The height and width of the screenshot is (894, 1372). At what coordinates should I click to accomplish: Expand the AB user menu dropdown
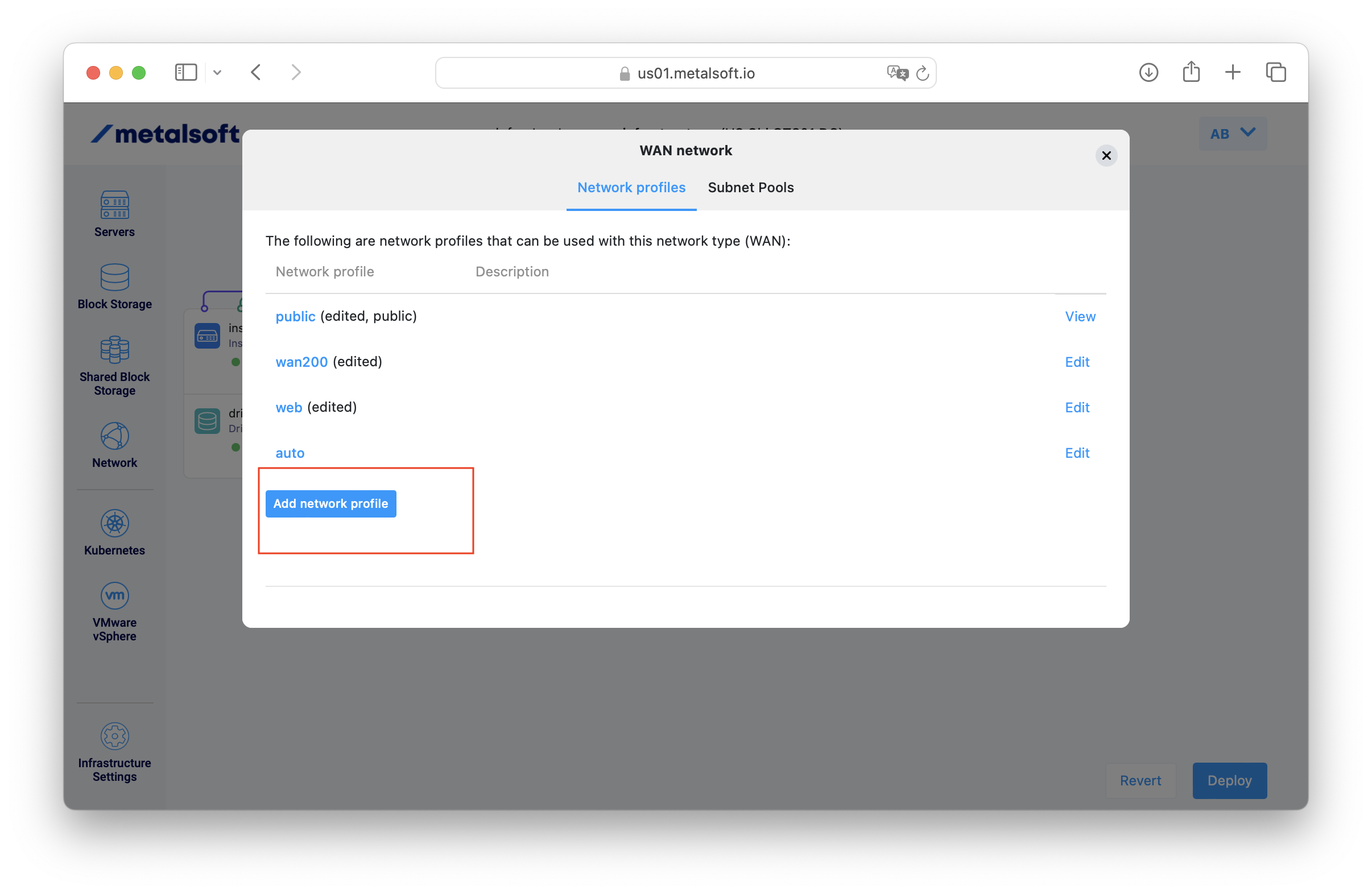point(1233,134)
